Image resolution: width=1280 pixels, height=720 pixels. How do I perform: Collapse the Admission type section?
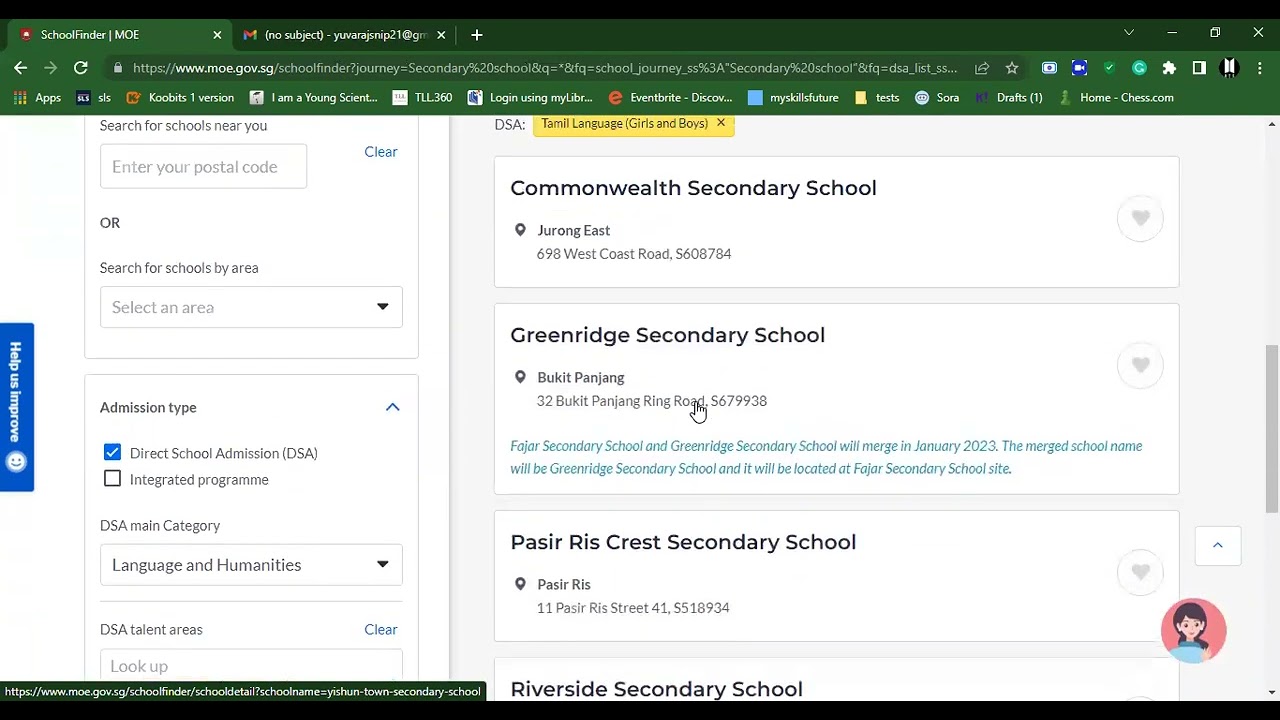pos(392,407)
